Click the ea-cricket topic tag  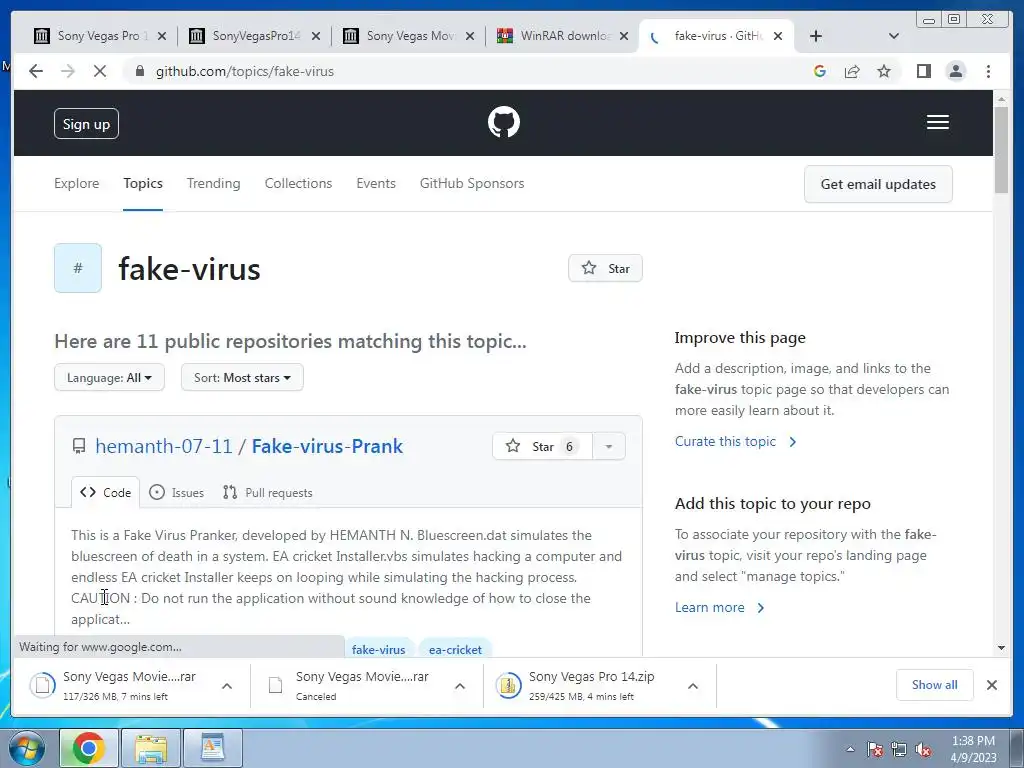click(455, 649)
